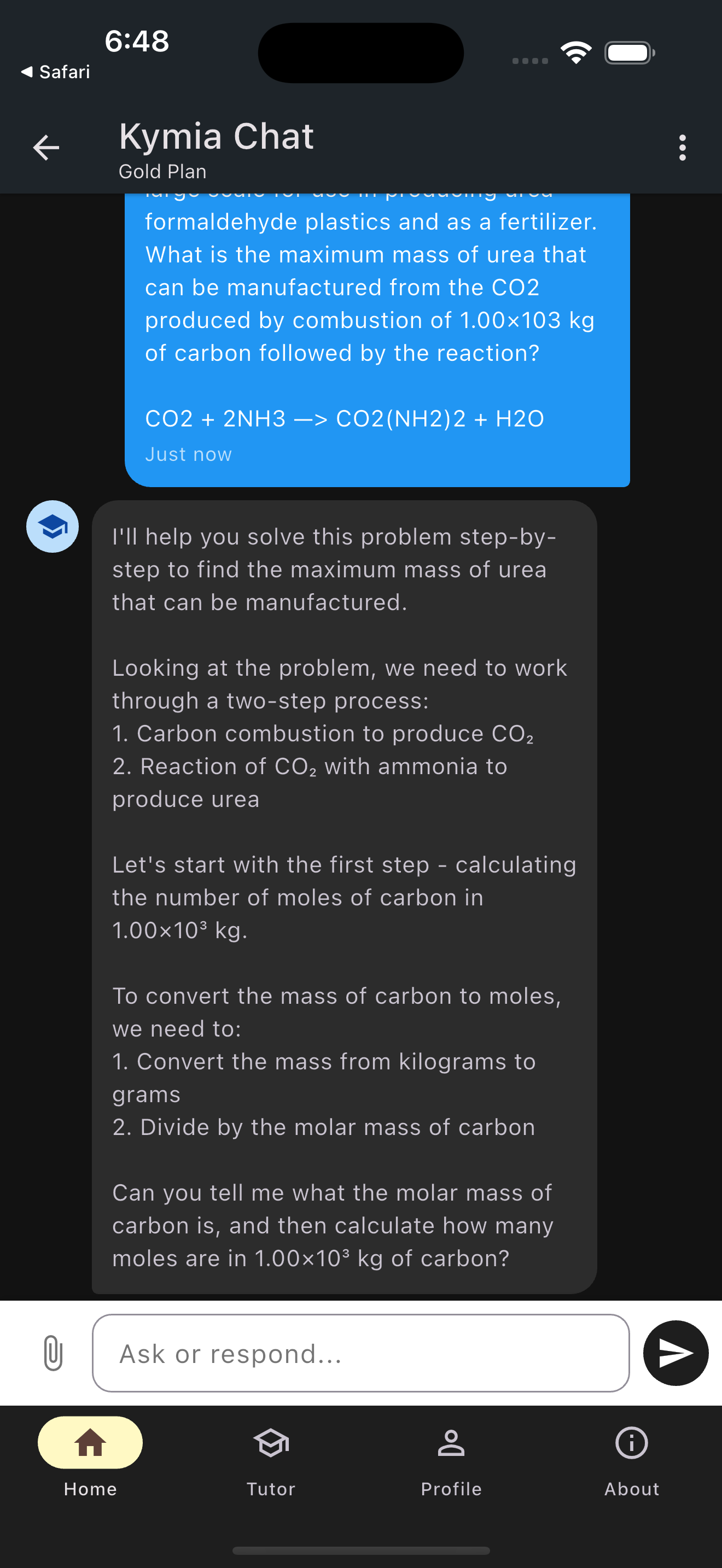722x1568 pixels.
Task: Tap the Ask or respond input field
Action: click(360, 1353)
